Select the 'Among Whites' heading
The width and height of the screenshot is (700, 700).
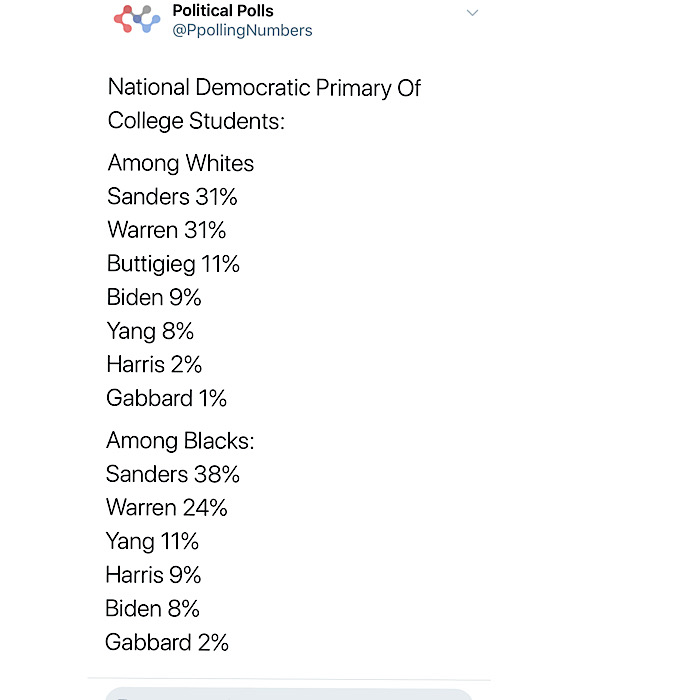coord(180,163)
